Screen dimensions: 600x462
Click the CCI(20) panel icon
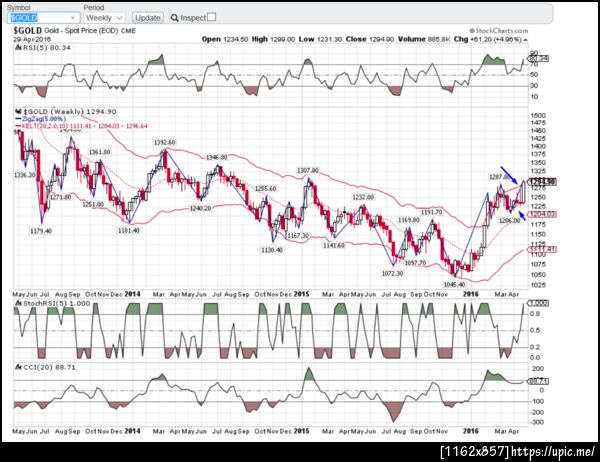point(18,367)
